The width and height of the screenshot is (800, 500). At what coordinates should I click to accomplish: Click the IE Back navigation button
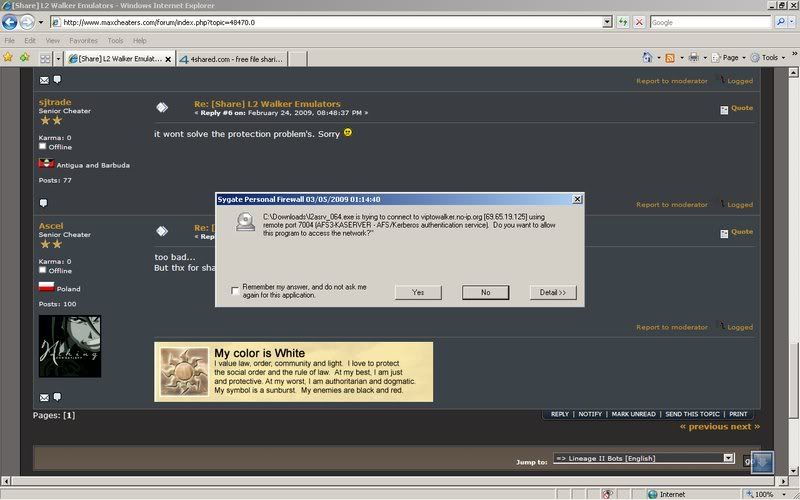tap(10, 22)
